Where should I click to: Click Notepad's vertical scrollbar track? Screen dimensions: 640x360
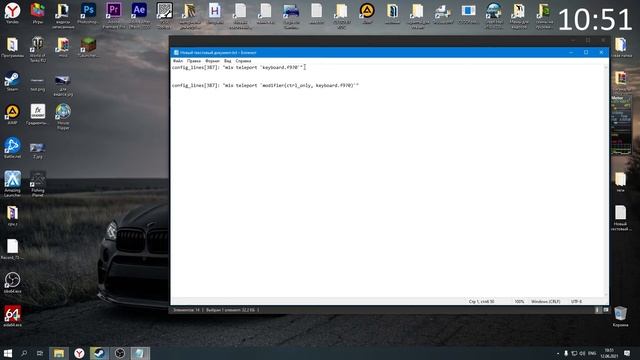click(x=606, y=181)
